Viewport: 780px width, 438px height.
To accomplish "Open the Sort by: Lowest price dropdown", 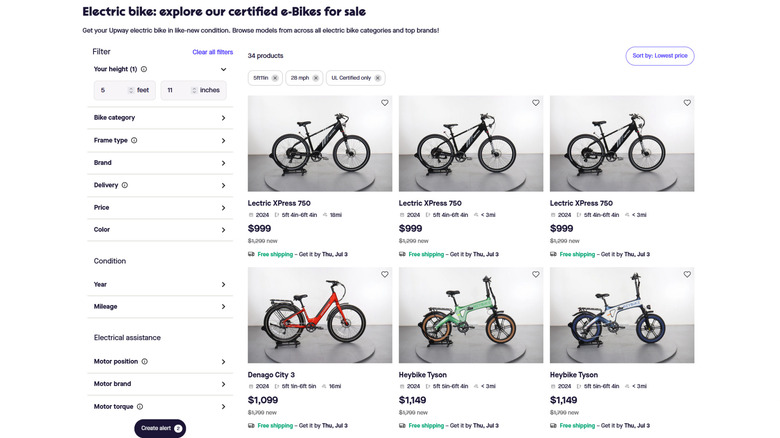I will 660,56.
